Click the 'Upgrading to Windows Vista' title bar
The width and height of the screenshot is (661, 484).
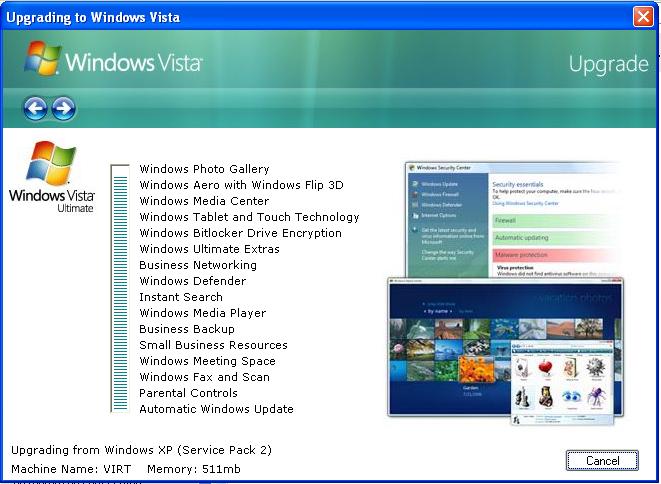[316, 17]
